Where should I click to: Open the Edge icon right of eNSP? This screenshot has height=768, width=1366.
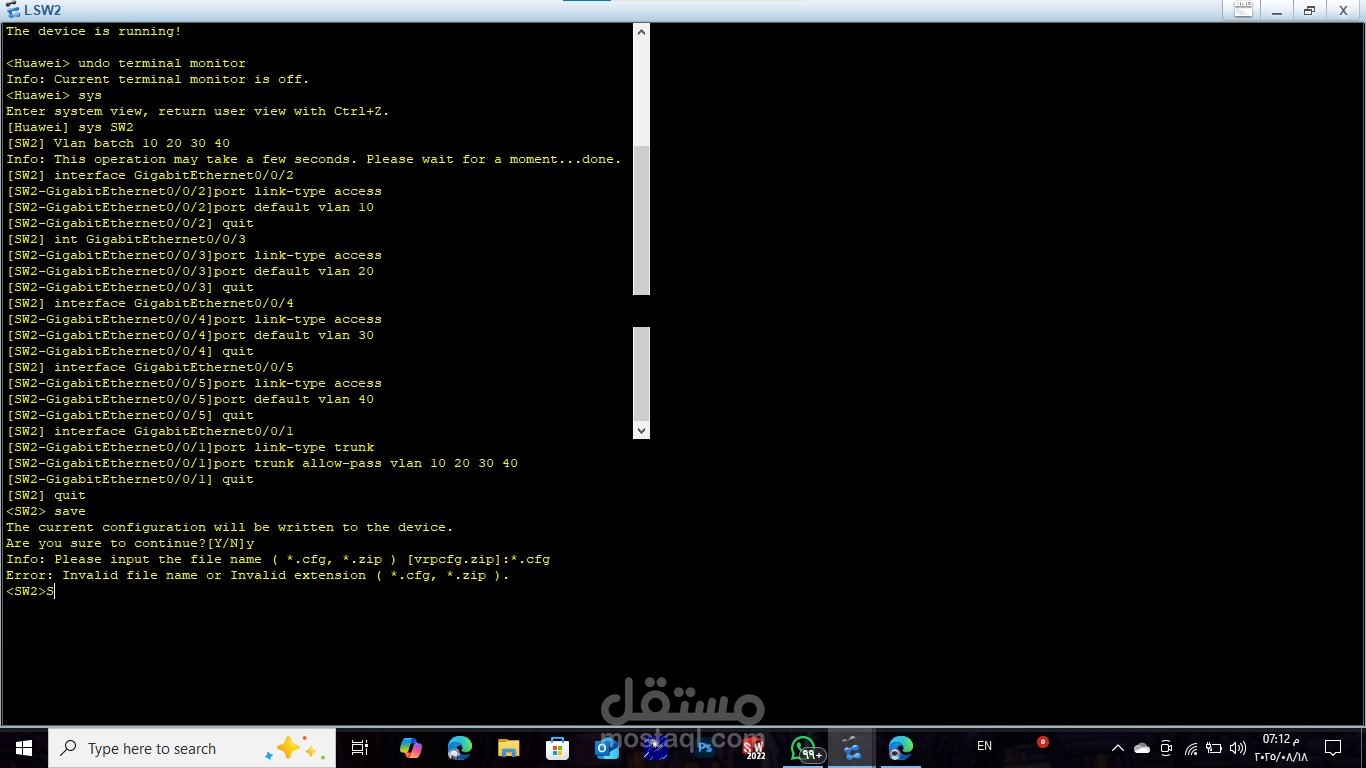900,748
